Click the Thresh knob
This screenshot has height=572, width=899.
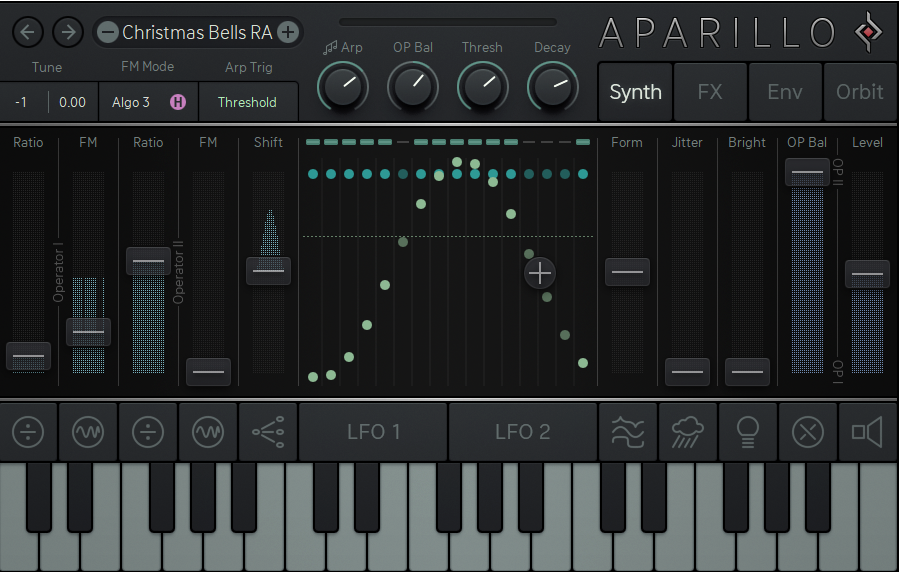(x=483, y=87)
